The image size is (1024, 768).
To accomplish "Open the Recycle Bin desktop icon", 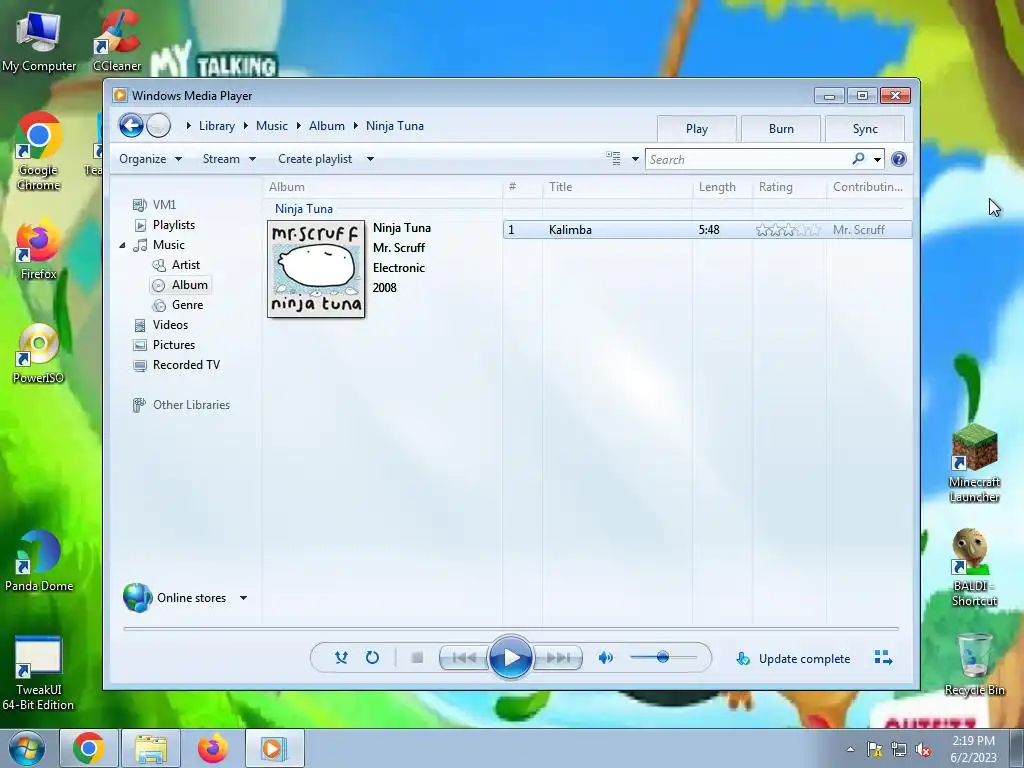I will point(974,664).
